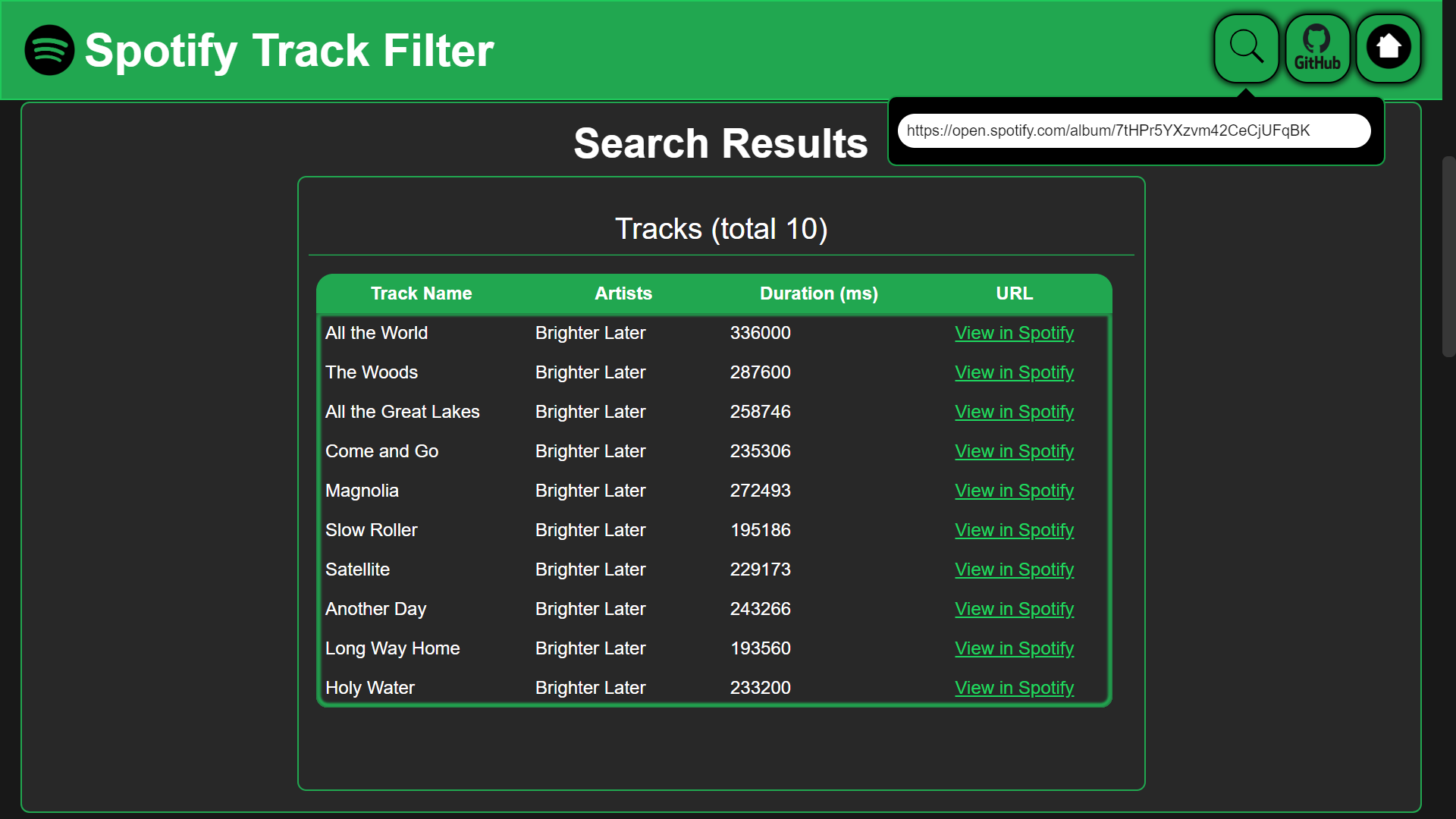Select the track name Magnolia
Viewport: 1456px width, 819px height.
point(362,491)
